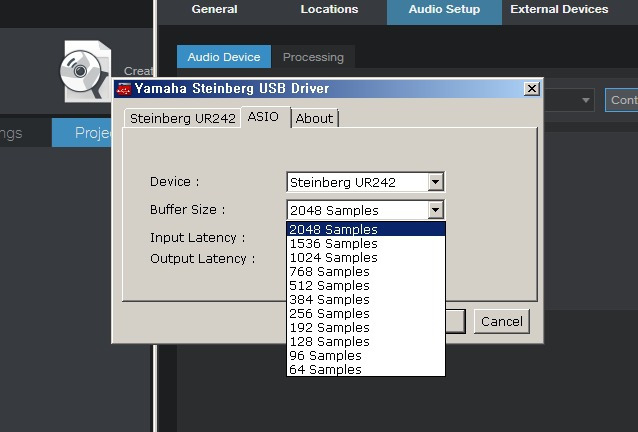Switch to the Processing sub-tab
This screenshot has height=432, width=638.
tap(313, 57)
